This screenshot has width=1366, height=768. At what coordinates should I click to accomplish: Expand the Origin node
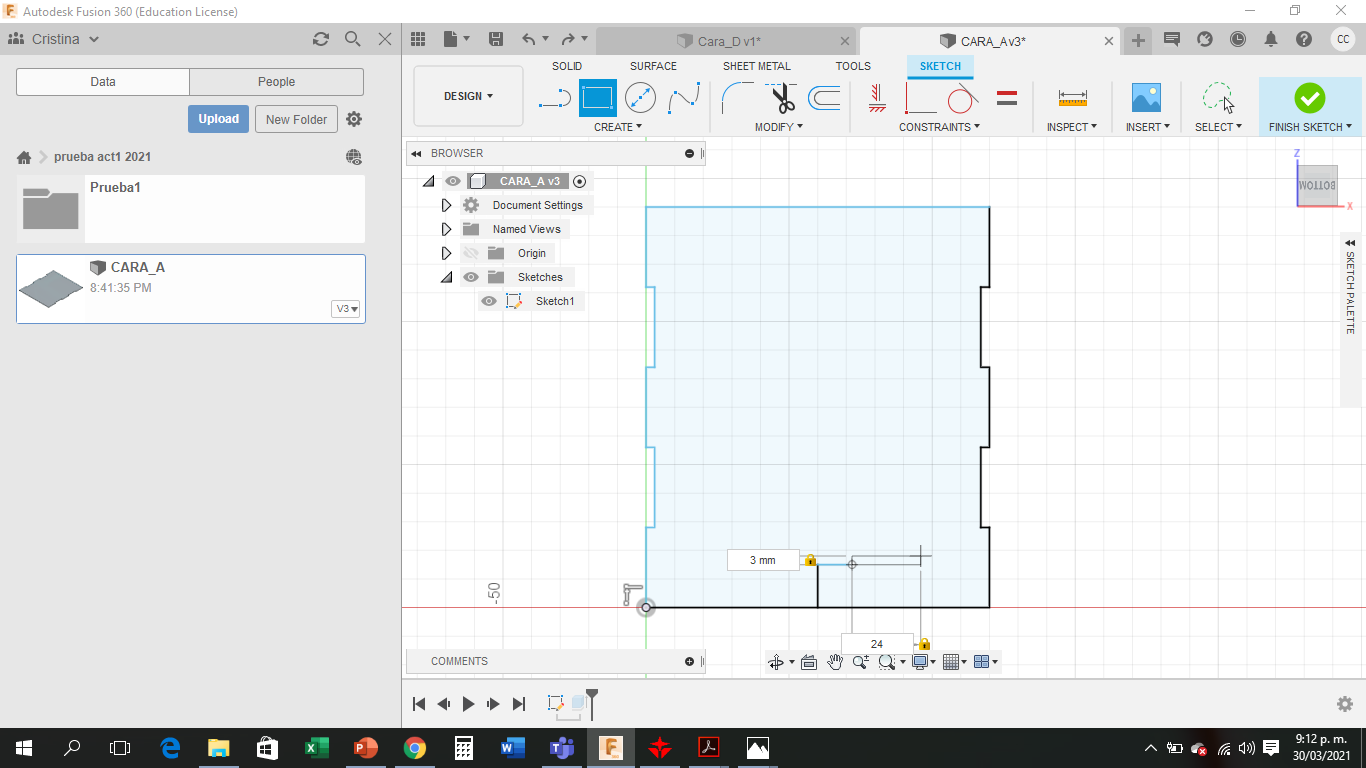click(446, 253)
